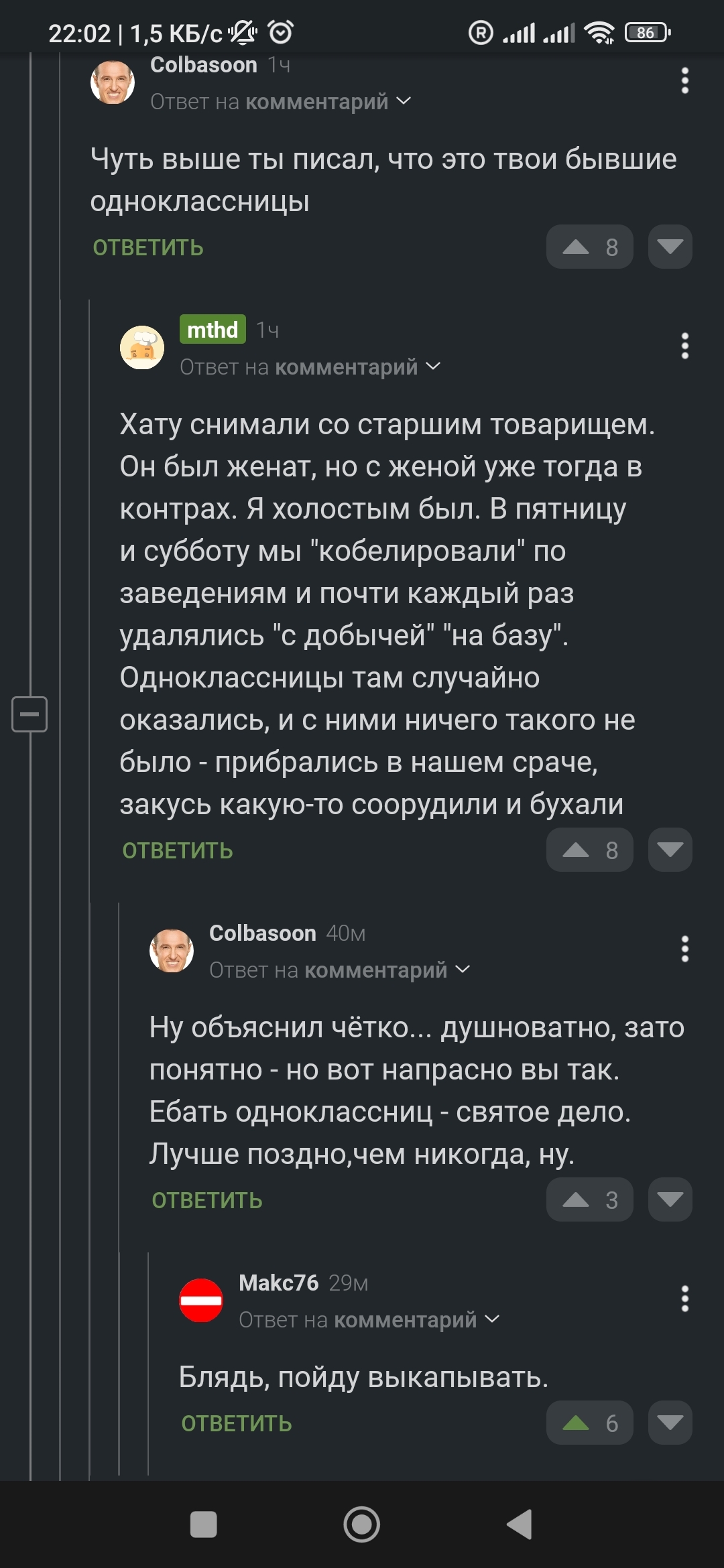Open Makc76's red no-entry avatar
Screen dimensions: 724x1568
pyautogui.click(x=201, y=1301)
